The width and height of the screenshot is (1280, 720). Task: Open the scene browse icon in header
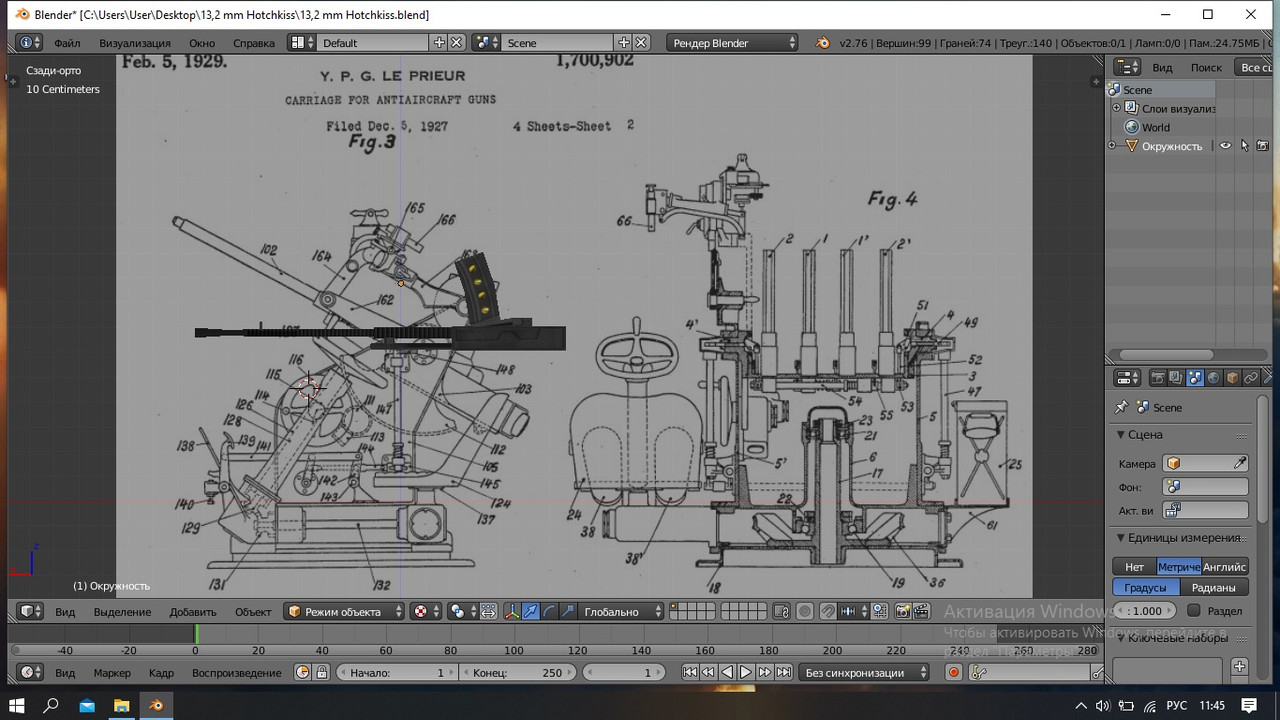pos(486,43)
